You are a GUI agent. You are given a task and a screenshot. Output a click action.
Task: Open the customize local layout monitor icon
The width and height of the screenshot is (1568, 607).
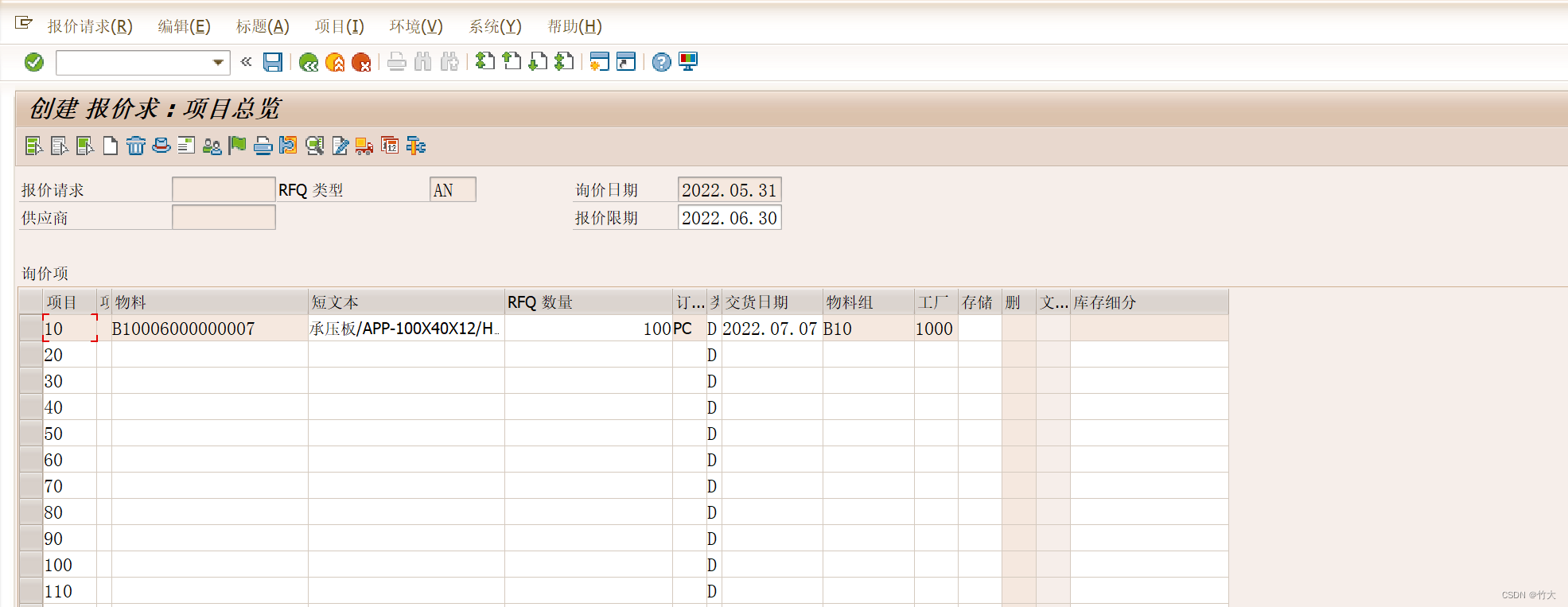pos(688,62)
